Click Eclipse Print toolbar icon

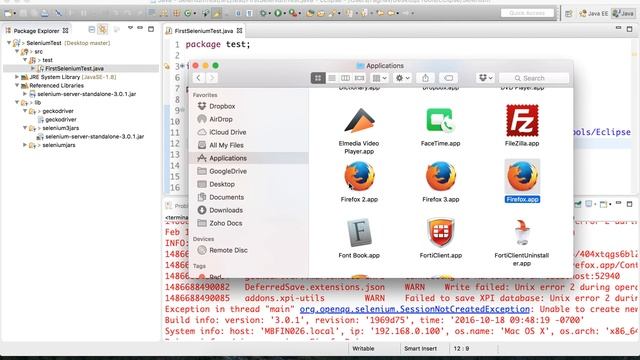point(44,13)
